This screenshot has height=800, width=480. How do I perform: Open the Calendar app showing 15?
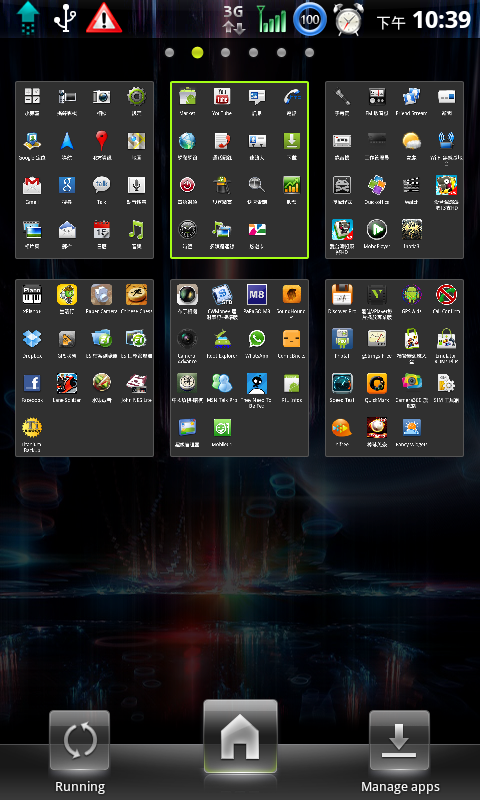click(x=102, y=230)
